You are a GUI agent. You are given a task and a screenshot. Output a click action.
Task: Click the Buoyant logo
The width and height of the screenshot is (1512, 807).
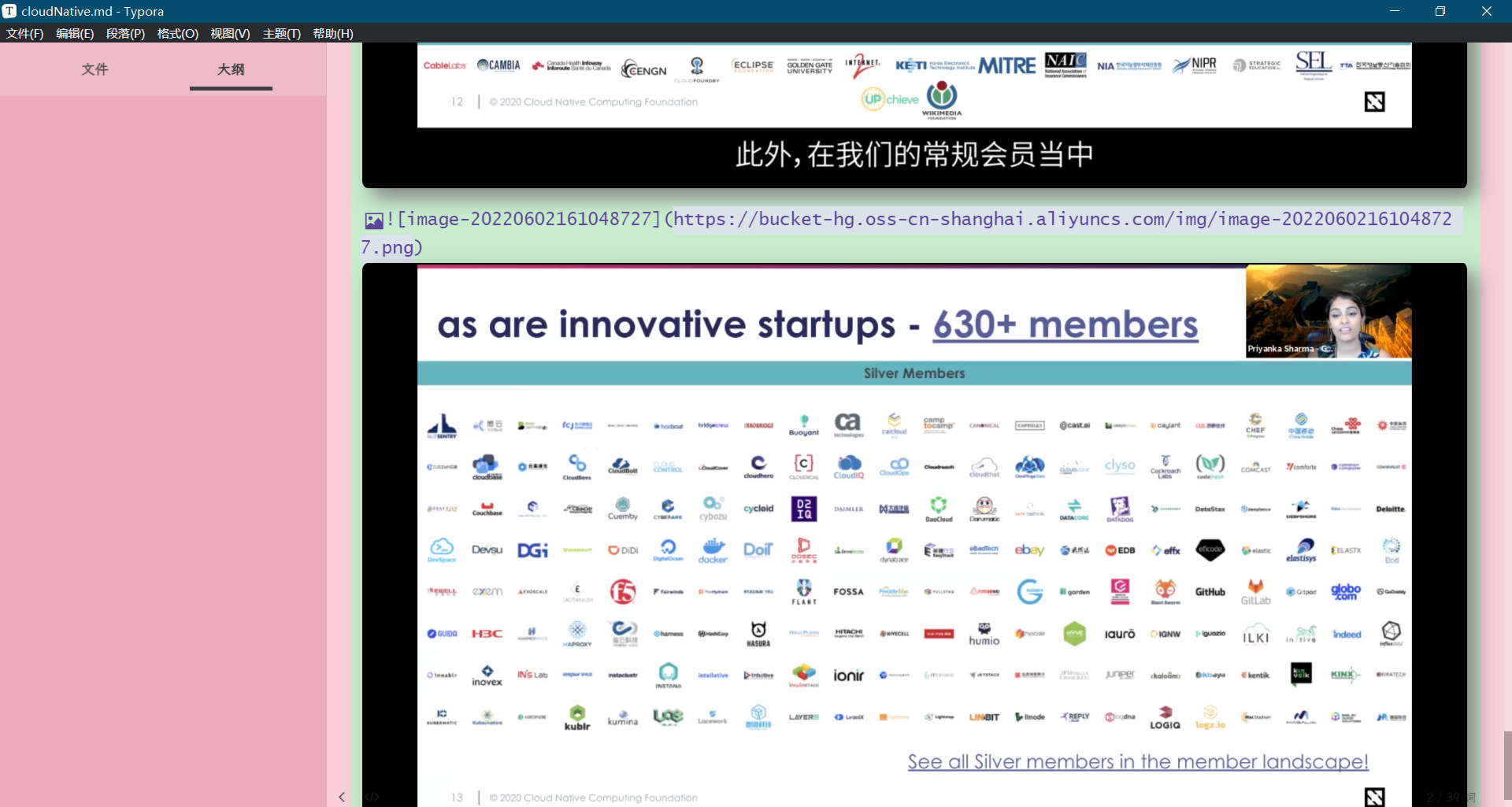pos(803,425)
